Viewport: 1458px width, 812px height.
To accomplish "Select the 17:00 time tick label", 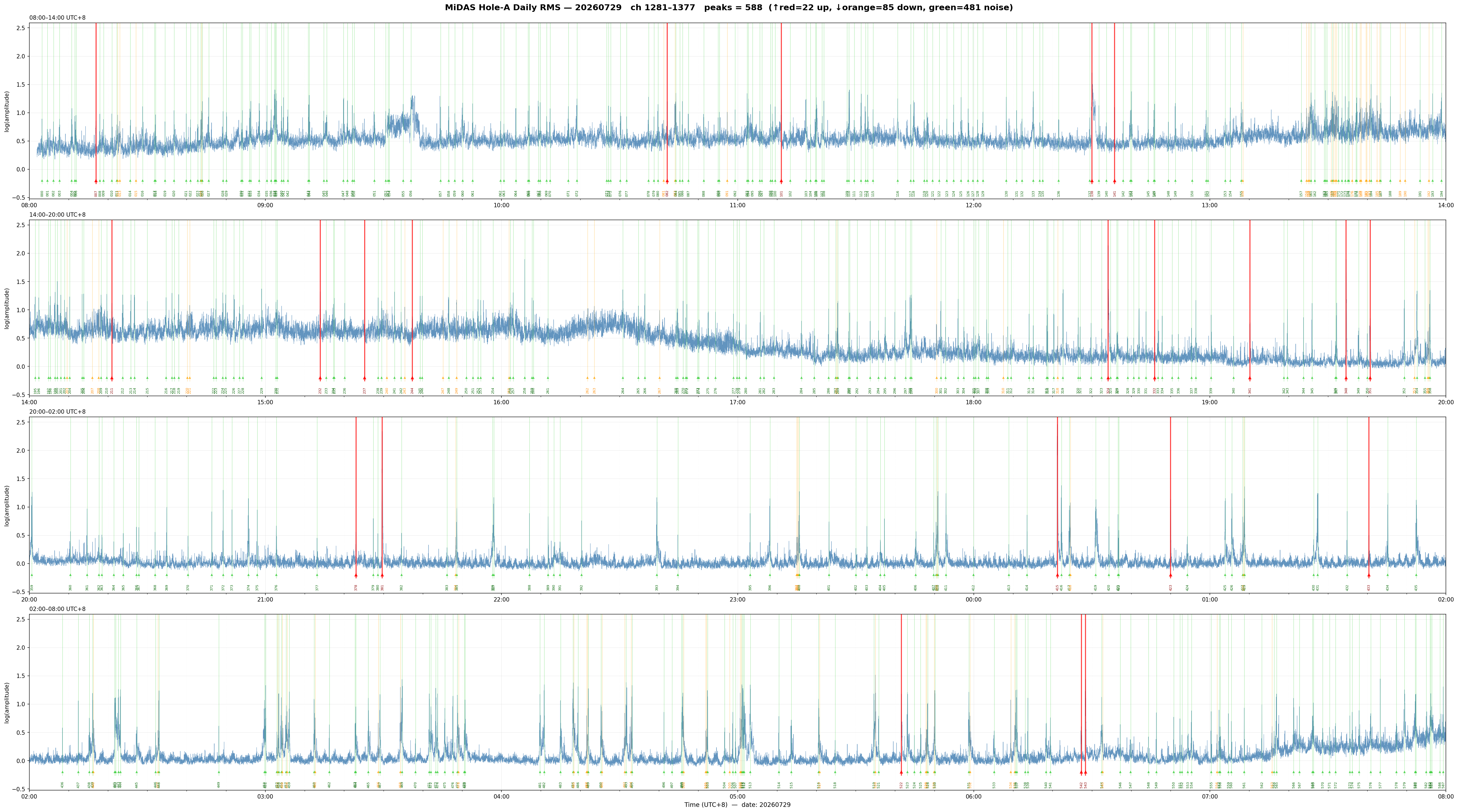I will point(737,402).
